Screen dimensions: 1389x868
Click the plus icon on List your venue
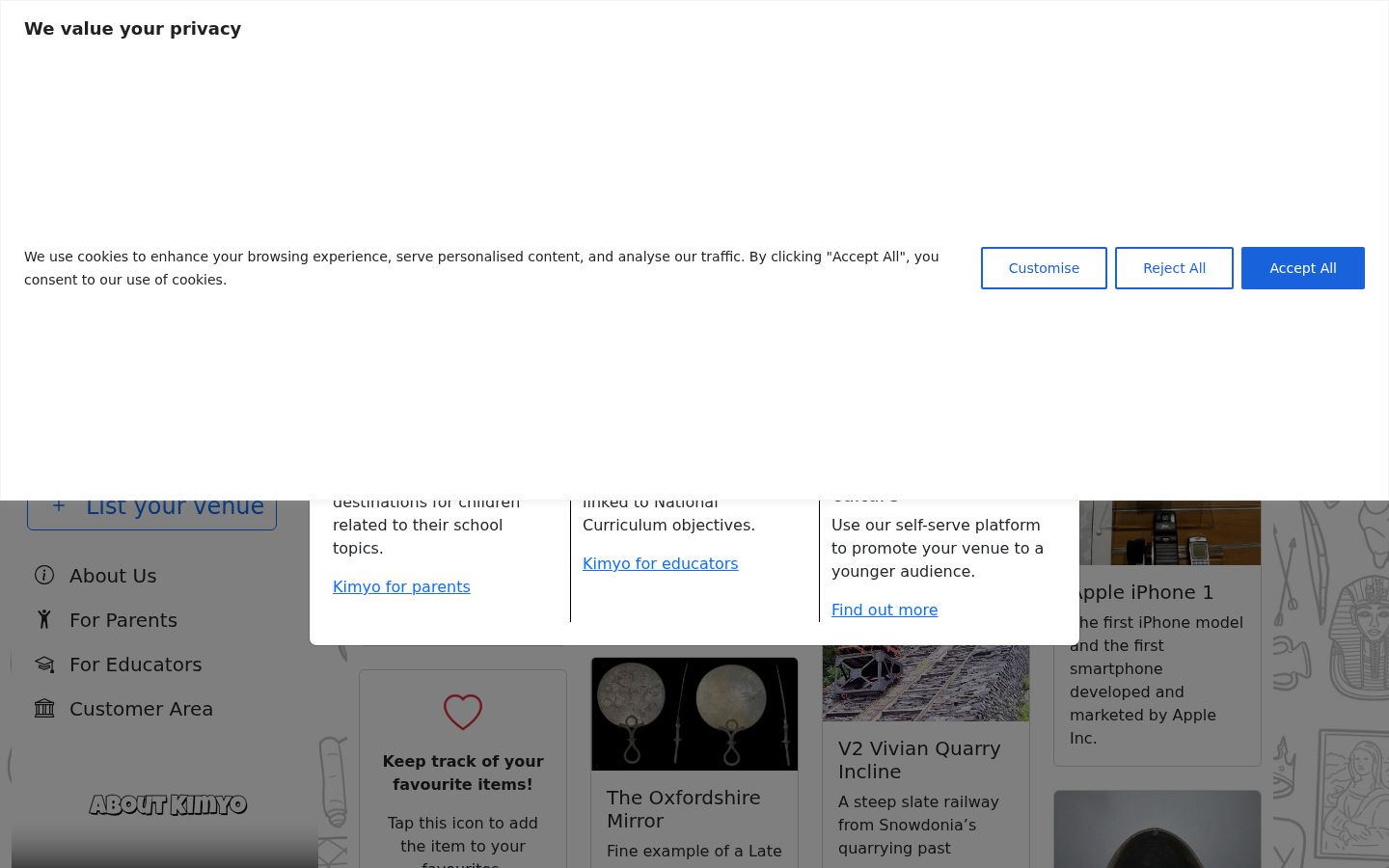click(59, 506)
